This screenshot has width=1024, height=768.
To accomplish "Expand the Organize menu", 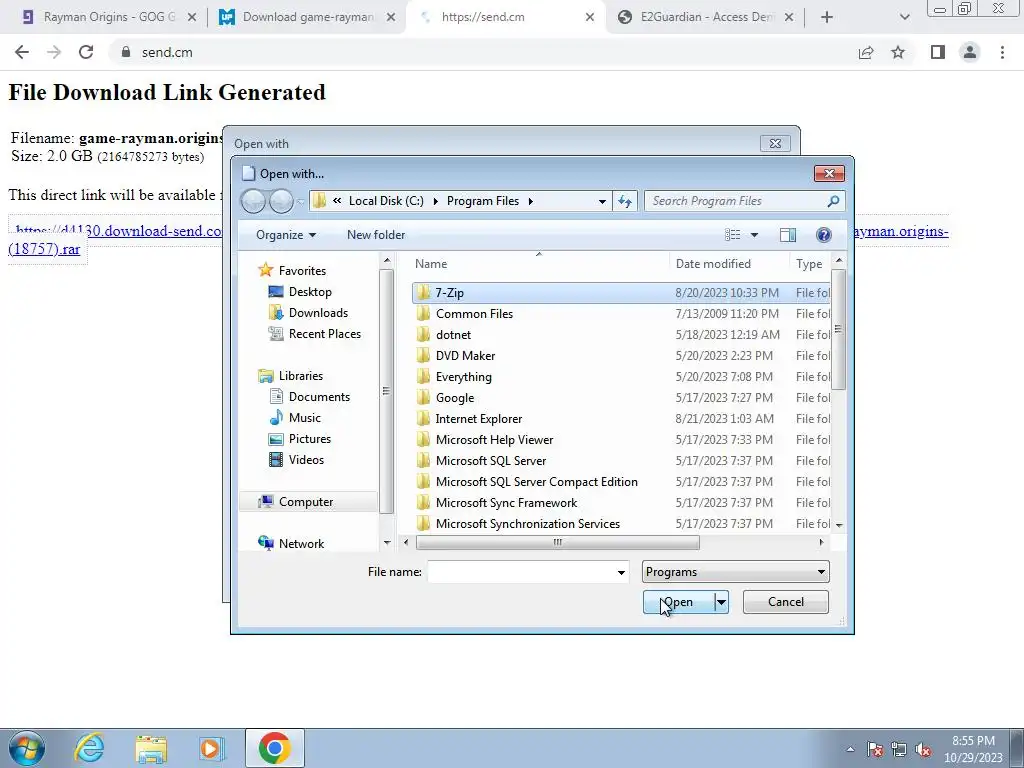I will click(x=286, y=234).
